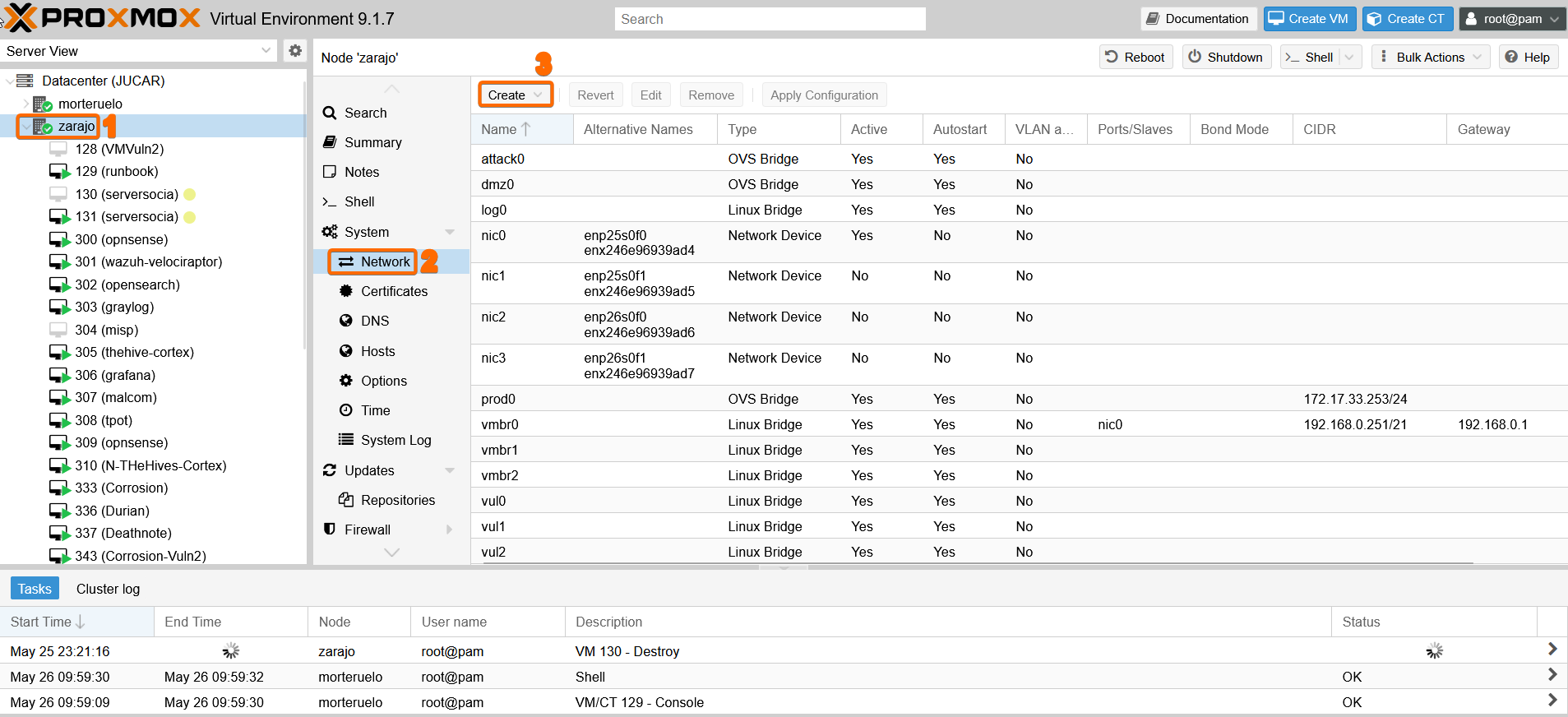Click the Options gear icon
This screenshot has width=1568, height=717.
point(346,381)
